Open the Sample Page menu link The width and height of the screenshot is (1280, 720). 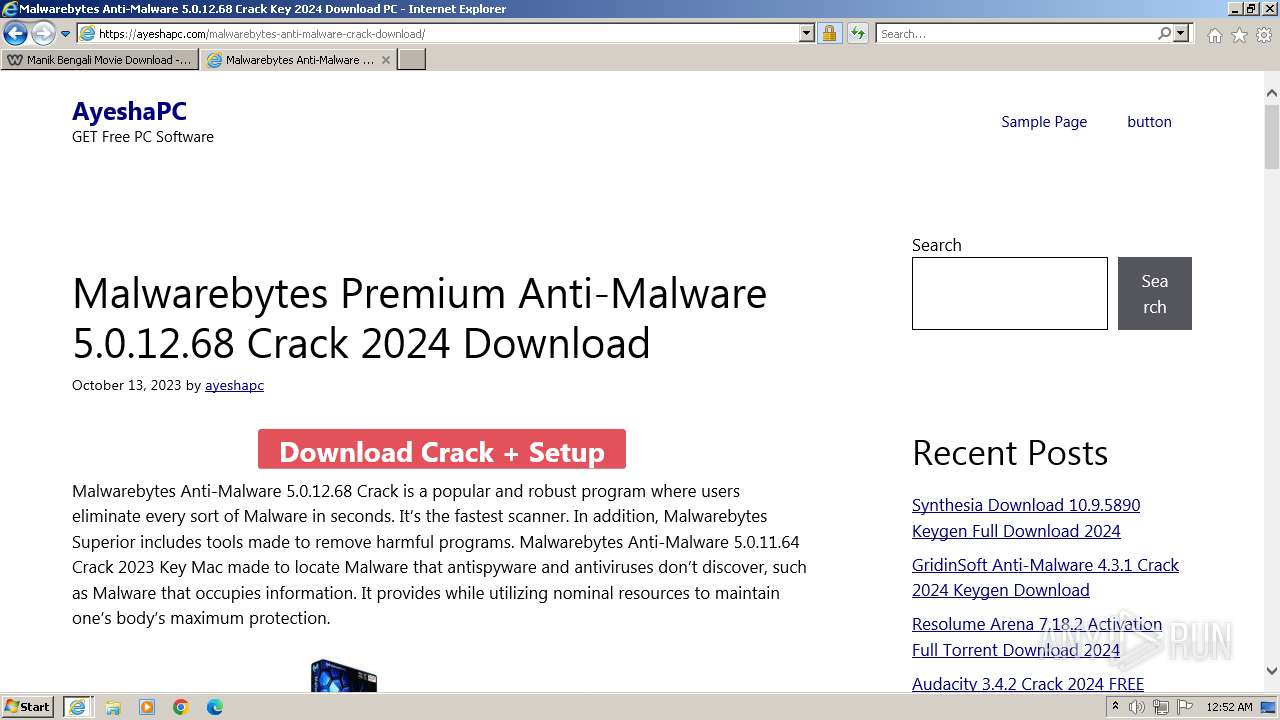tap(1044, 121)
